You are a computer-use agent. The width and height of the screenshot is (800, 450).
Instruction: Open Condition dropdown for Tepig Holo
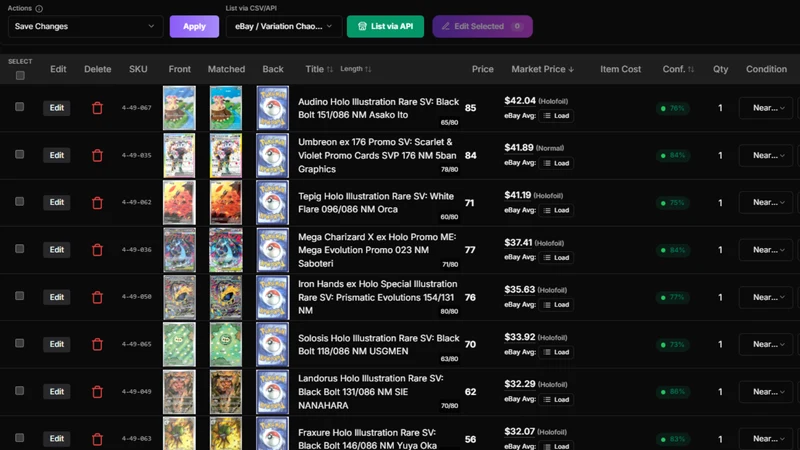pos(766,202)
